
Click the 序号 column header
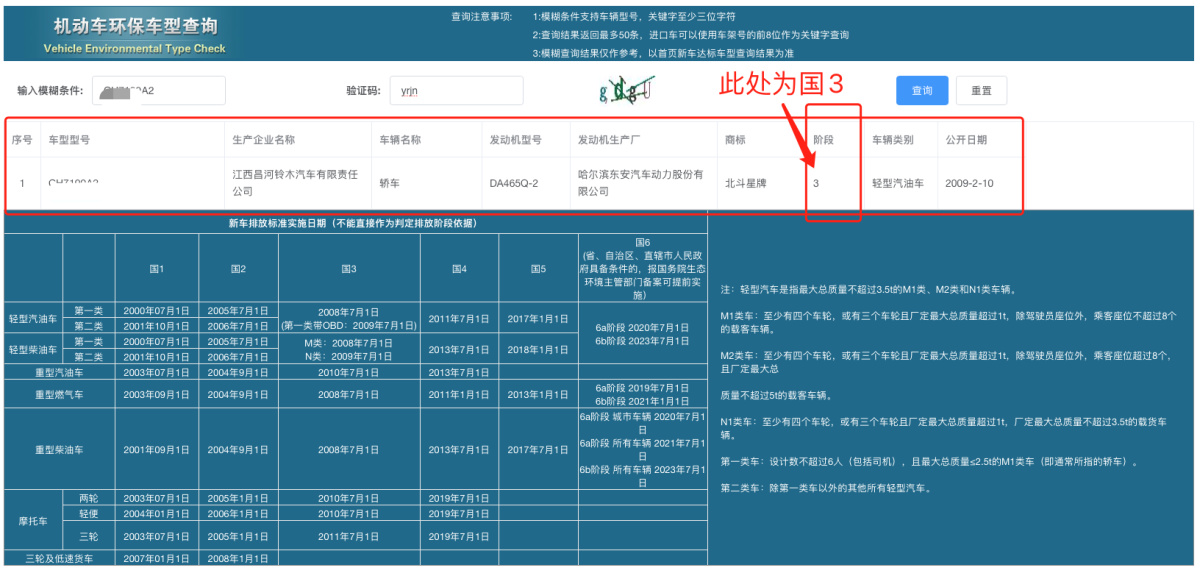click(x=22, y=140)
